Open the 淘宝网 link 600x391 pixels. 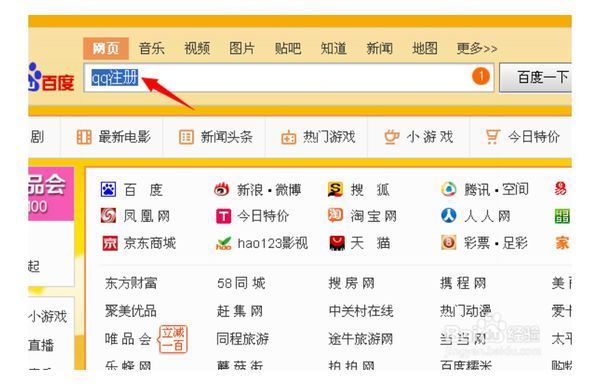373,216
